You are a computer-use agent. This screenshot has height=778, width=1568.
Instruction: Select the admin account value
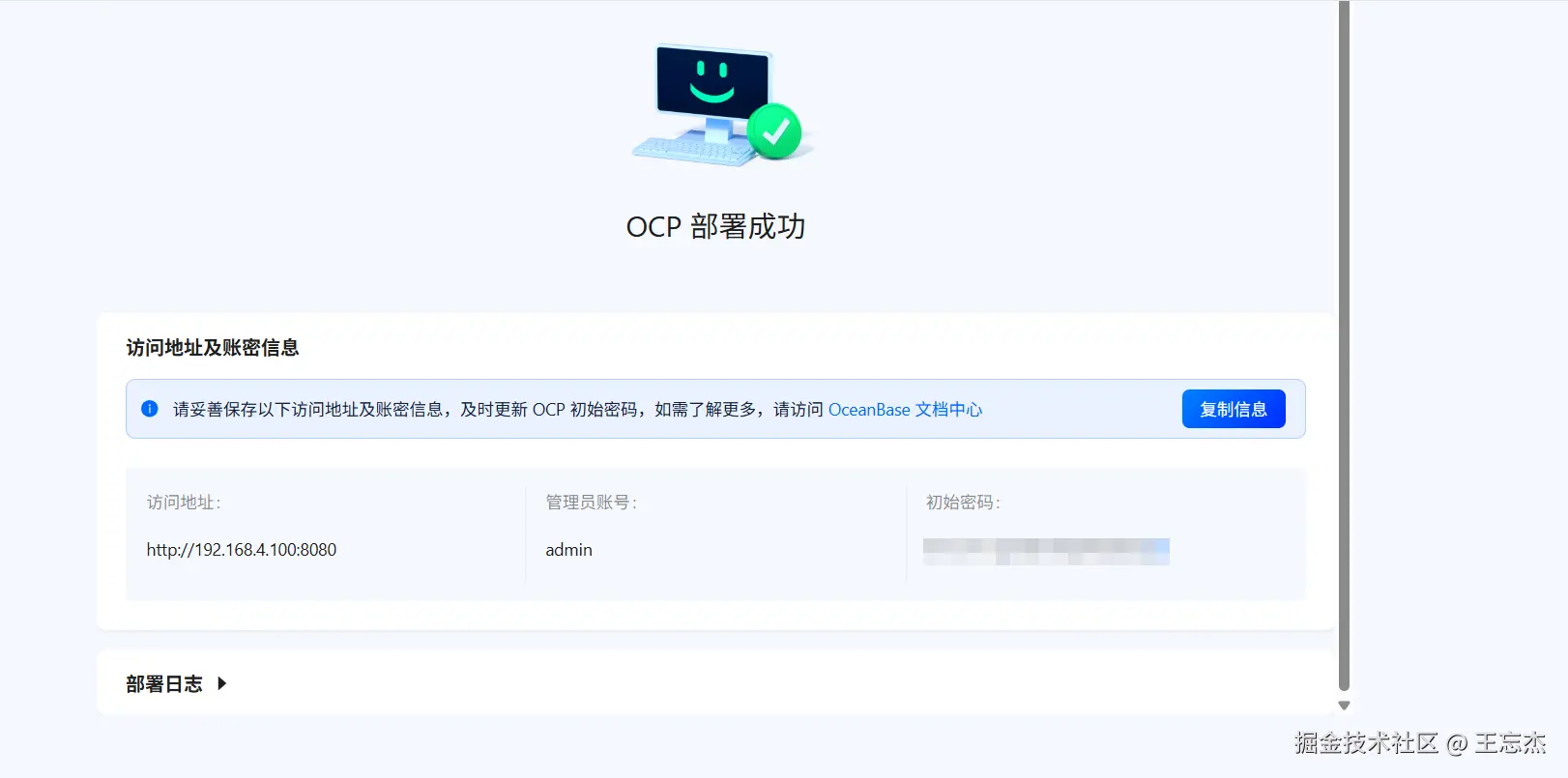[568, 550]
